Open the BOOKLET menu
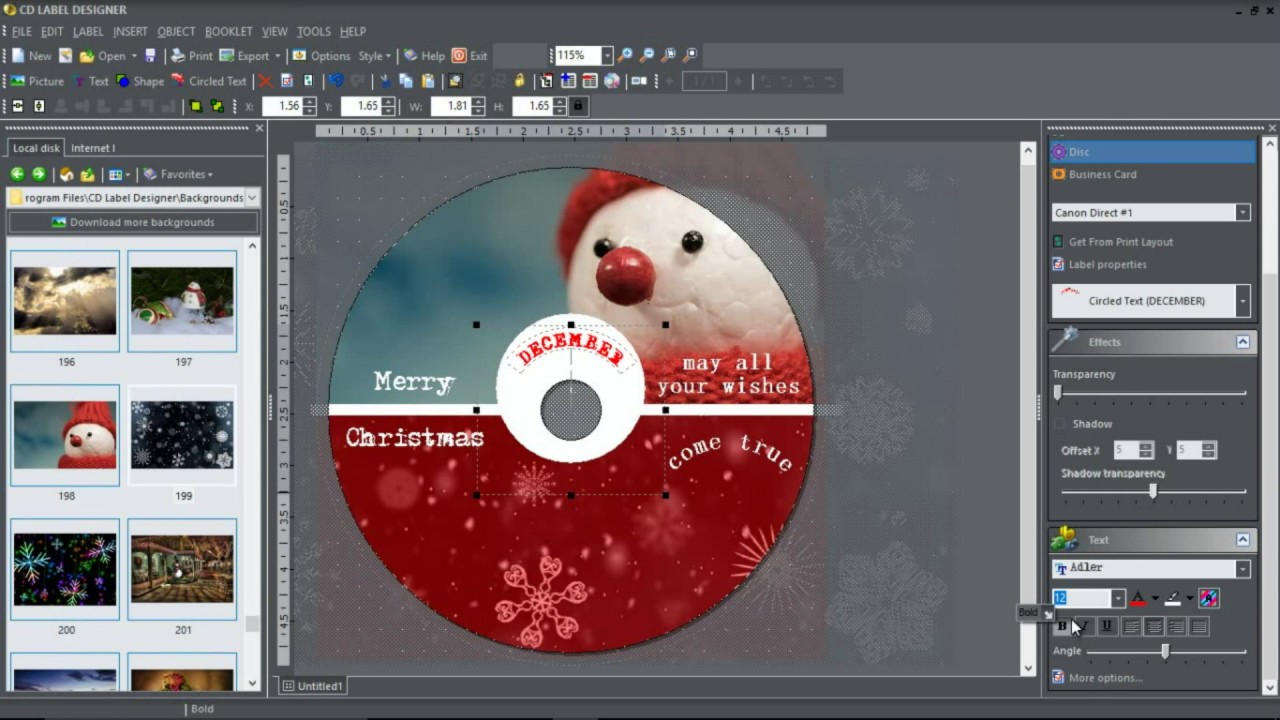This screenshot has height=720, width=1280. click(229, 31)
